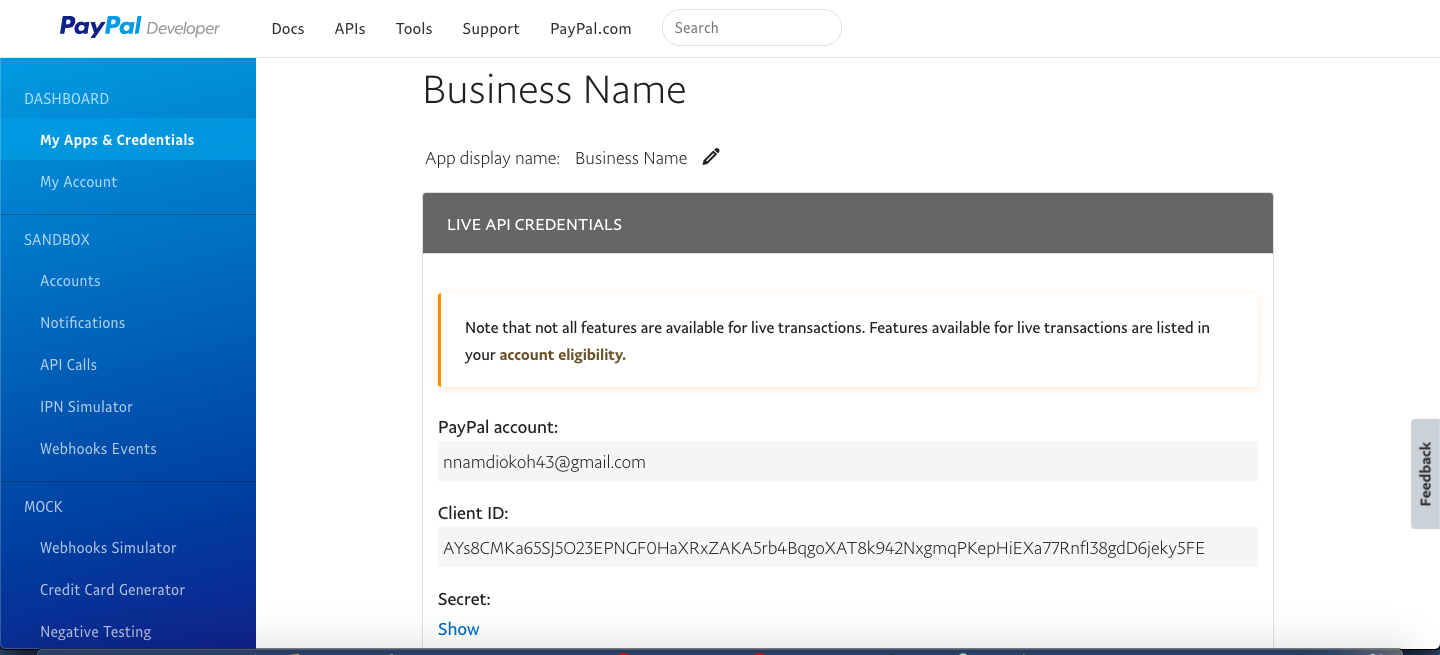Viewport: 1440px width, 655px height.
Task: Click the PayPal Developer logo
Action: pos(140,27)
